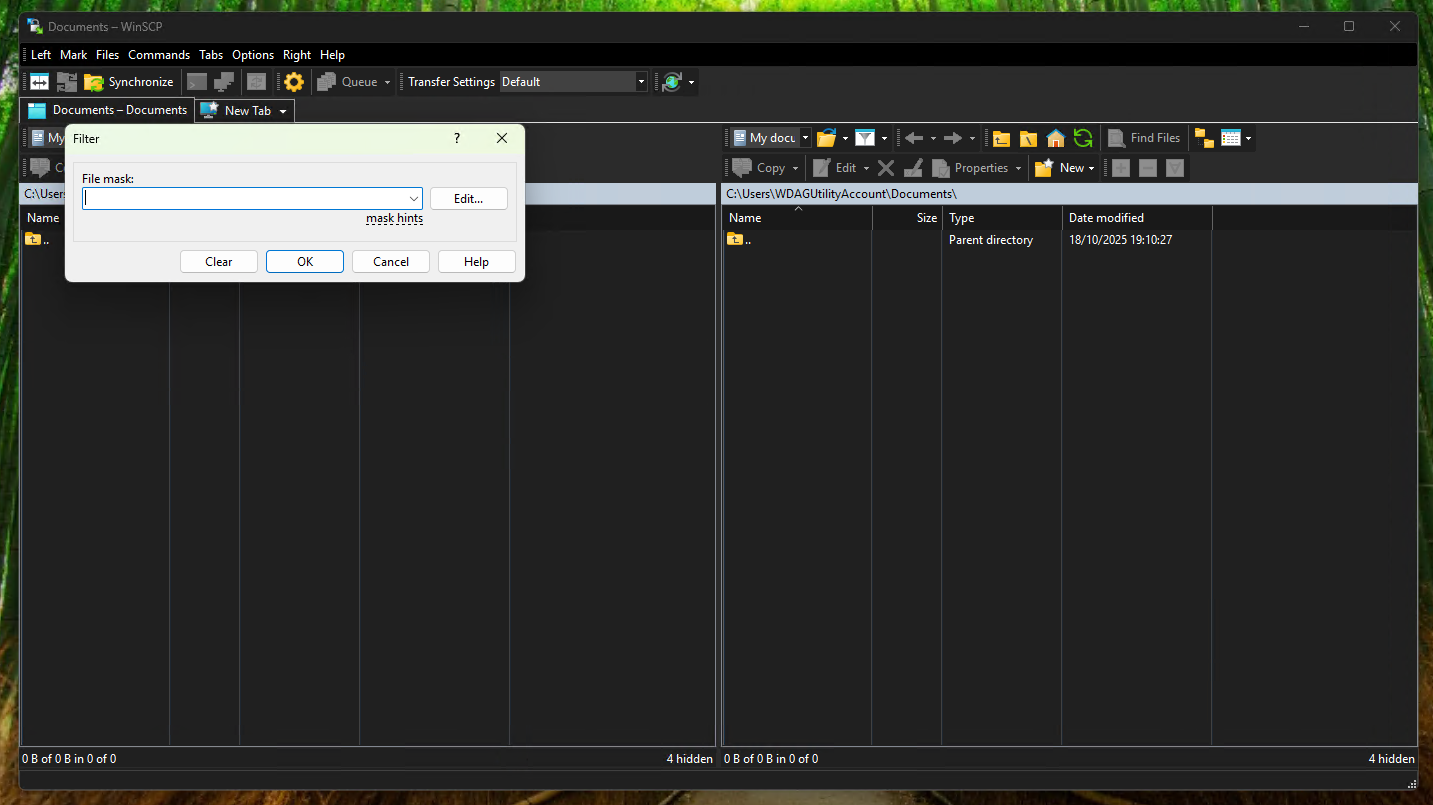Click into the File mask input field
Viewport: 1433px width, 805px height.
point(245,199)
